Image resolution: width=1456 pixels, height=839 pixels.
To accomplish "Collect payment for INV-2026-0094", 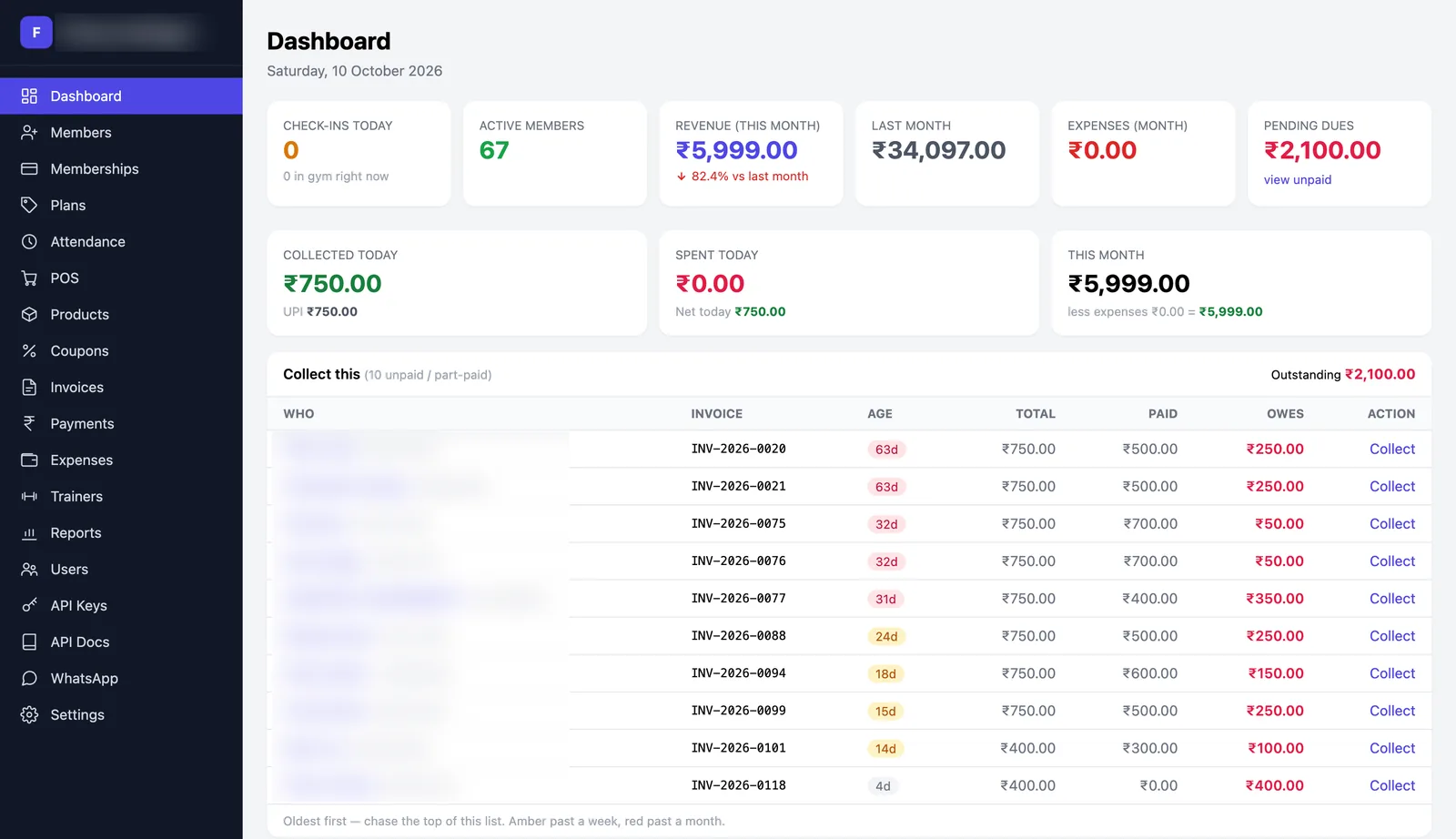I will click(1392, 673).
